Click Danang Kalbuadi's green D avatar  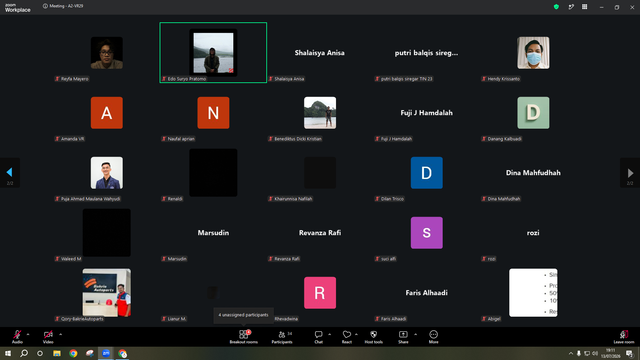[533, 113]
